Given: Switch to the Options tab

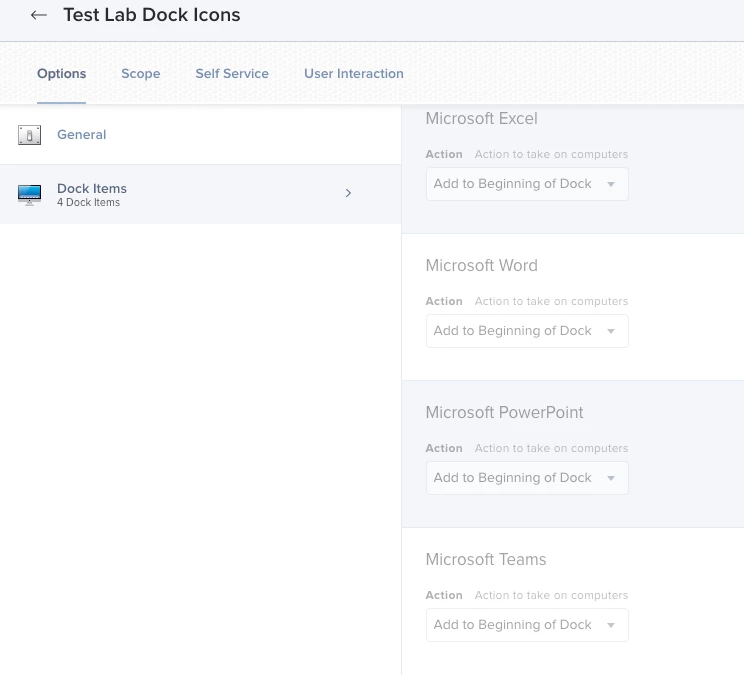Looking at the screenshot, I should point(62,73).
